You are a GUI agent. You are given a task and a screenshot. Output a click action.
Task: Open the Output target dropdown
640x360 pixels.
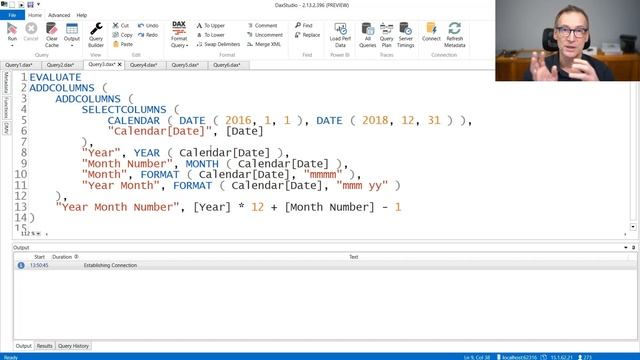(x=72, y=45)
